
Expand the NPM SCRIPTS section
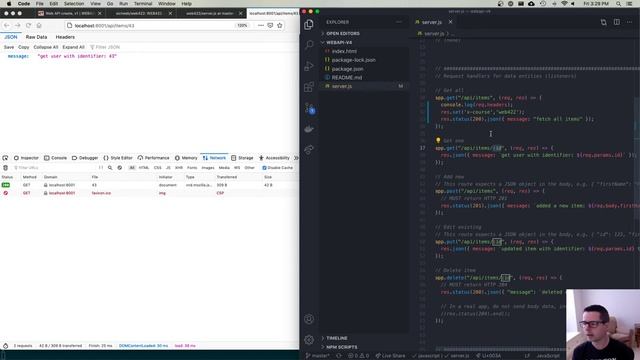pyautogui.click(x=363, y=347)
